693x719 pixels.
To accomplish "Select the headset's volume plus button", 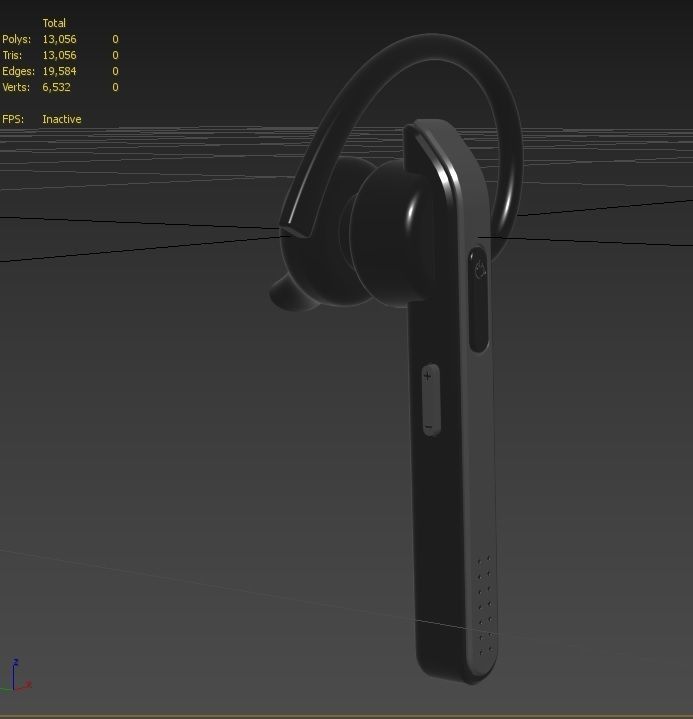I will coord(428,377).
